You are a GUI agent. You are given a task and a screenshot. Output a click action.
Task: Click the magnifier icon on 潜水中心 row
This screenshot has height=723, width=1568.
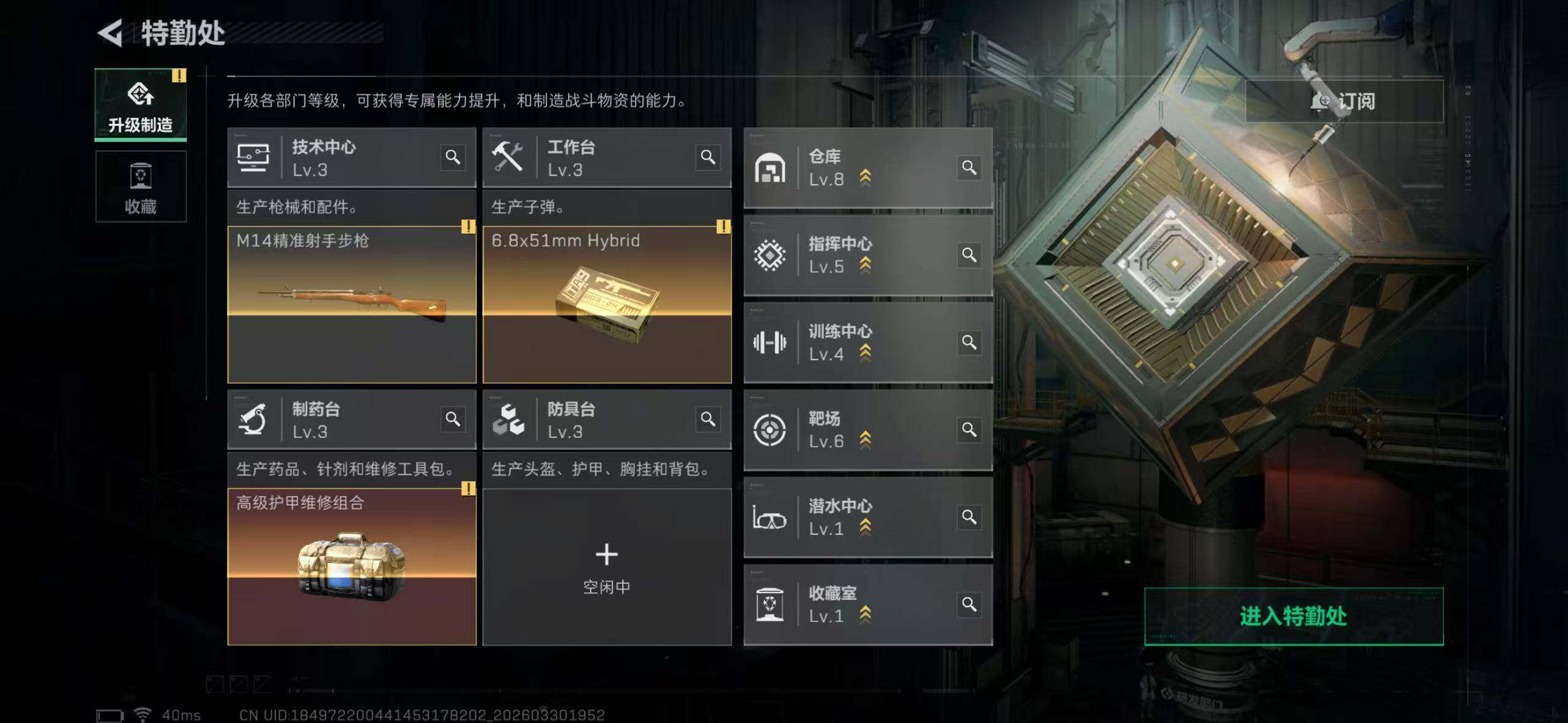[x=969, y=517]
